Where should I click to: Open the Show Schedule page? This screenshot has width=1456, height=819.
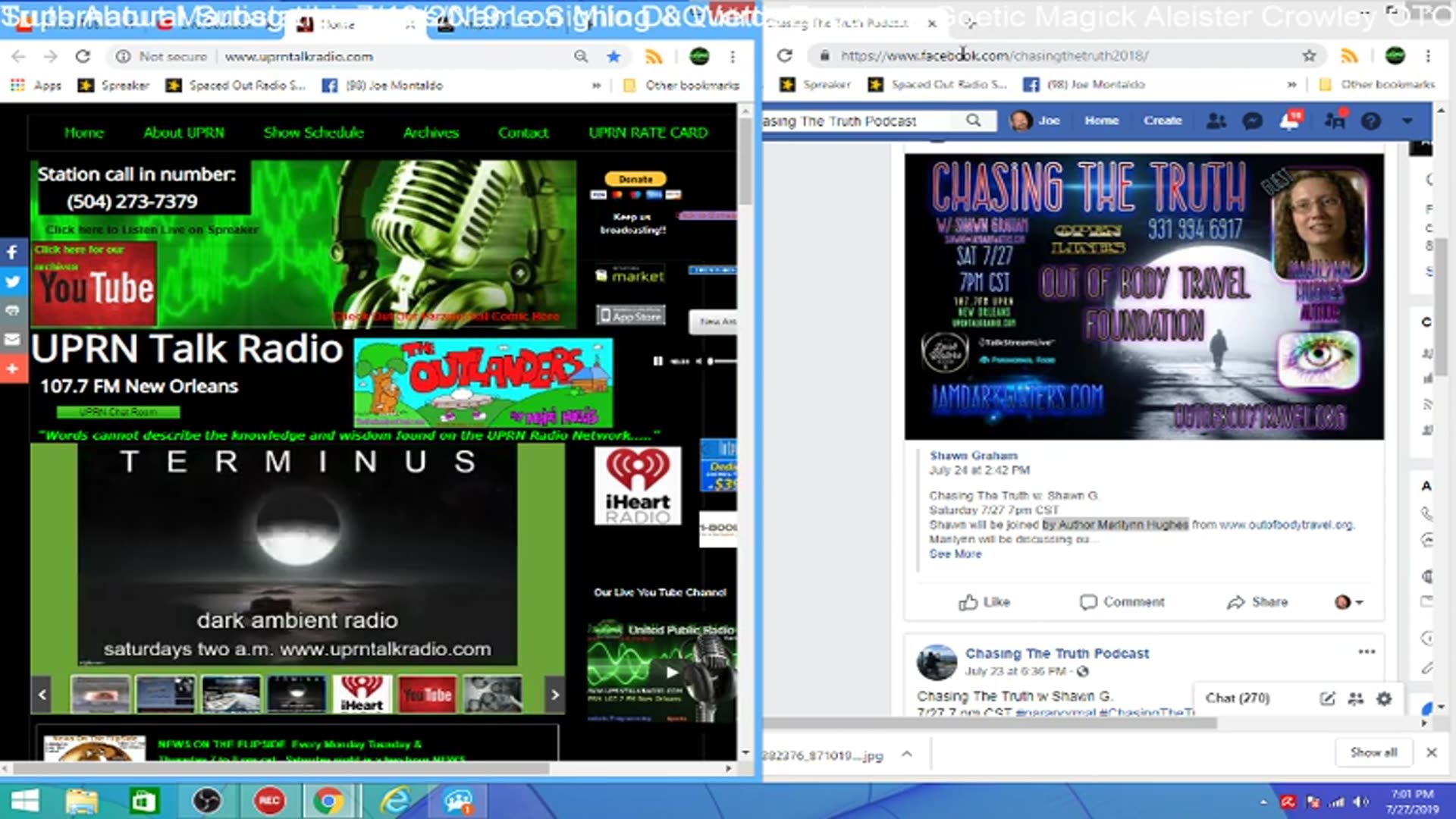[x=313, y=133]
